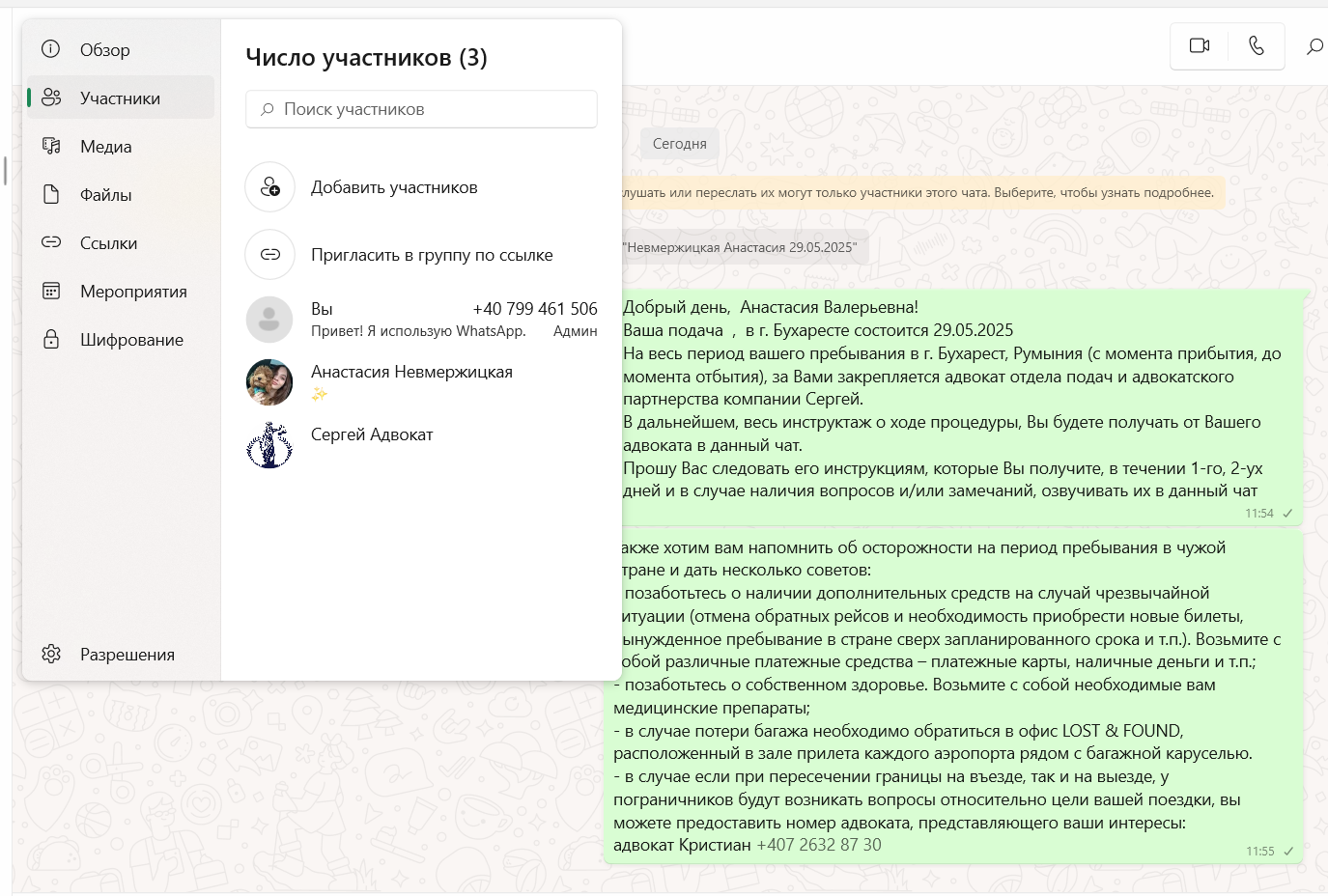Open the Обзор overview section

coord(121,49)
